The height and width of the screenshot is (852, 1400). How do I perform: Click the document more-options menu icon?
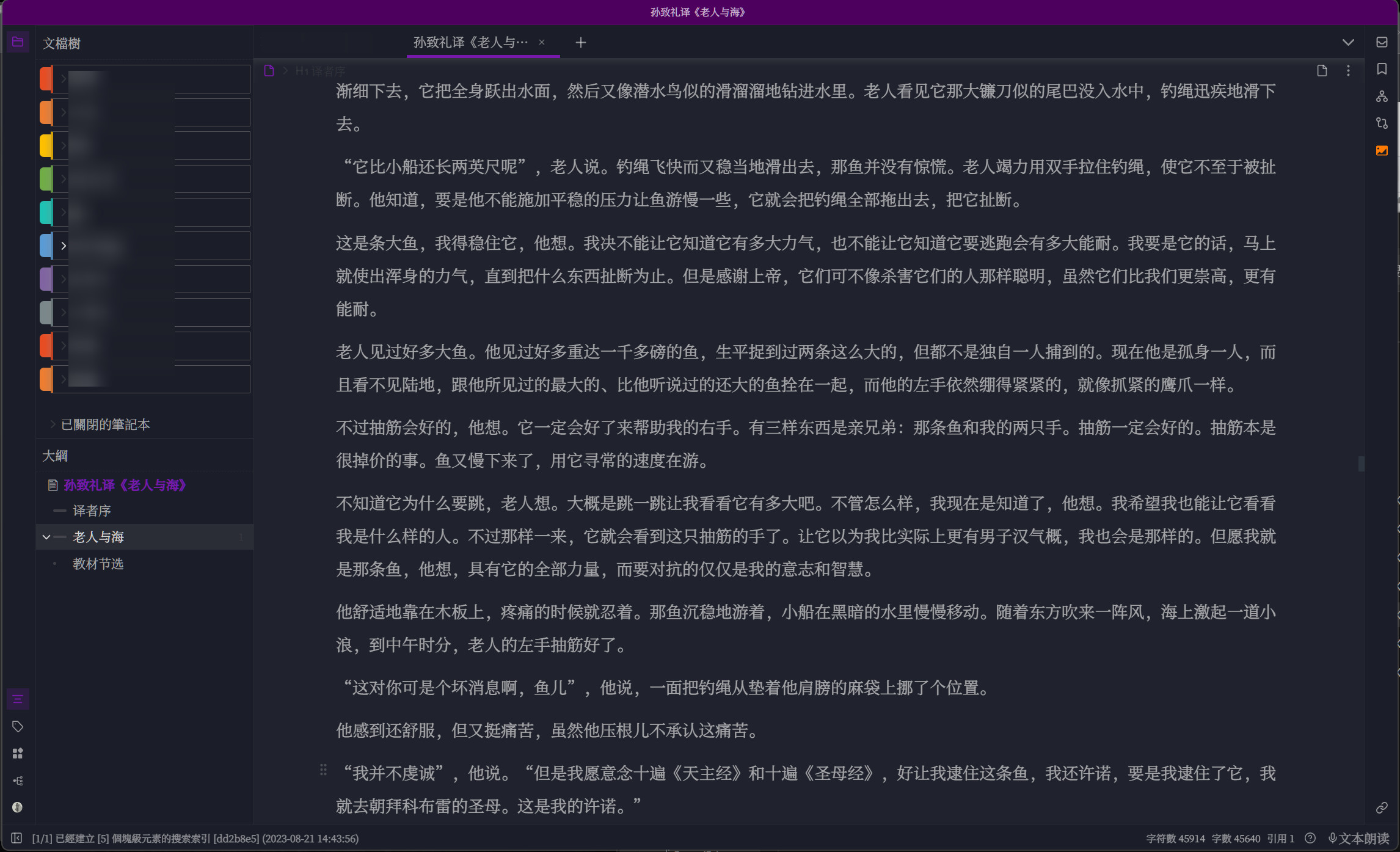(1348, 71)
